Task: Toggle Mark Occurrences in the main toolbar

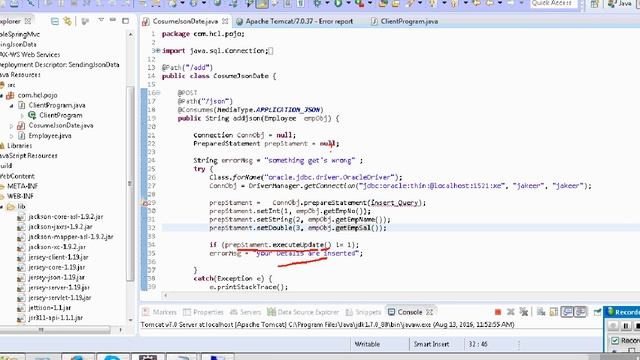Action: coord(262,4)
